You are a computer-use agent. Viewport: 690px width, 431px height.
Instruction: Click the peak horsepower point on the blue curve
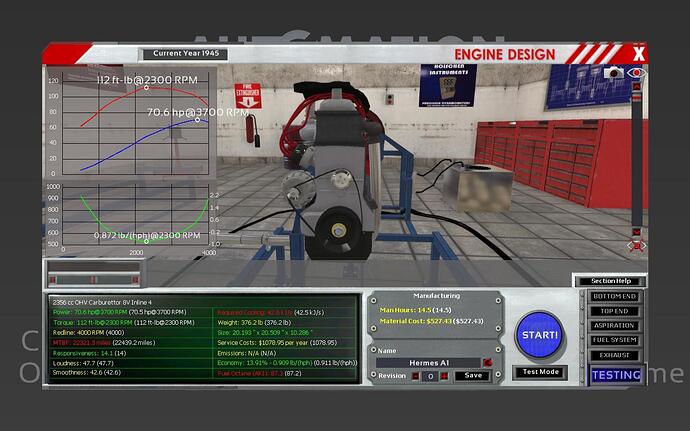click(197, 120)
